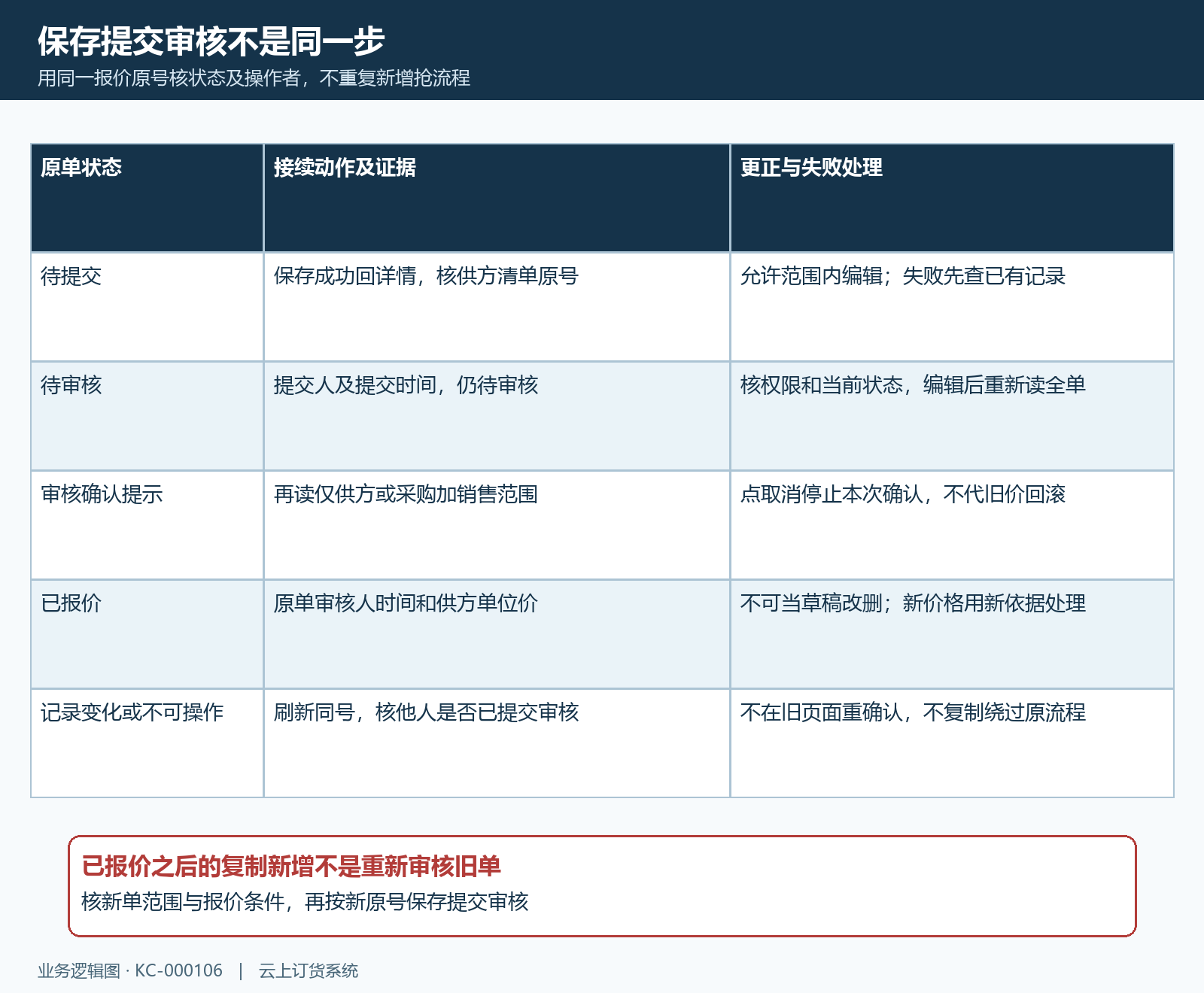Select the 更正与失败处理 column header
The height and width of the screenshot is (993, 1204).
pos(952,198)
